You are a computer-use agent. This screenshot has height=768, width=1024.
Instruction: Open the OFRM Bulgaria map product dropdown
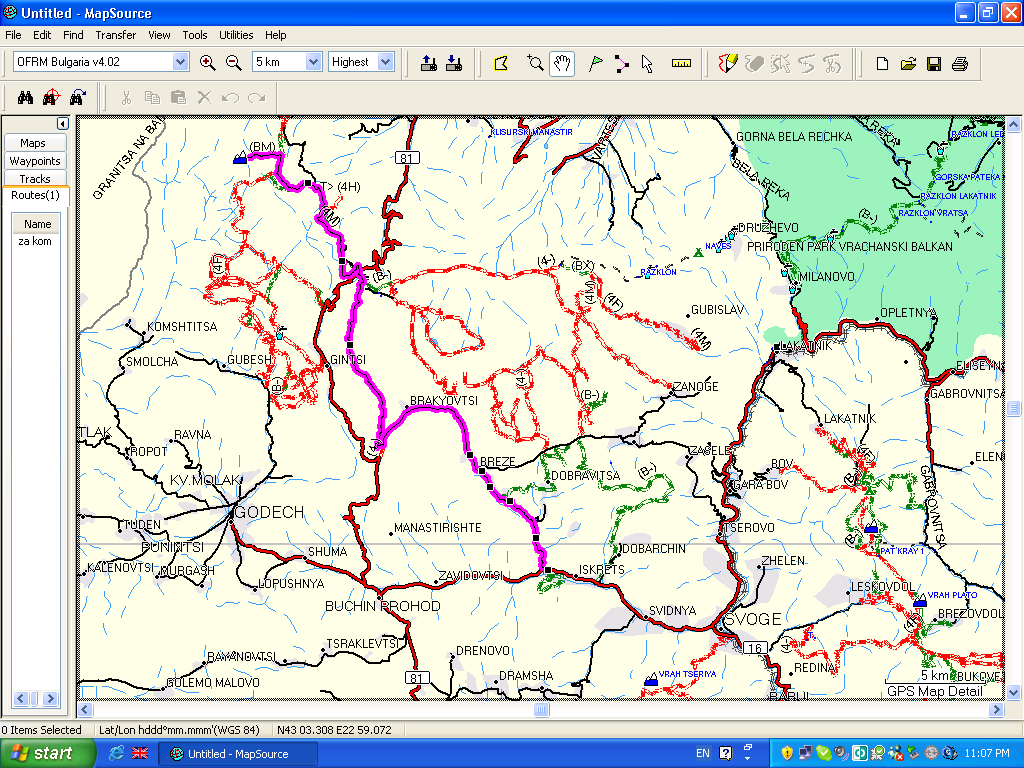(x=180, y=62)
